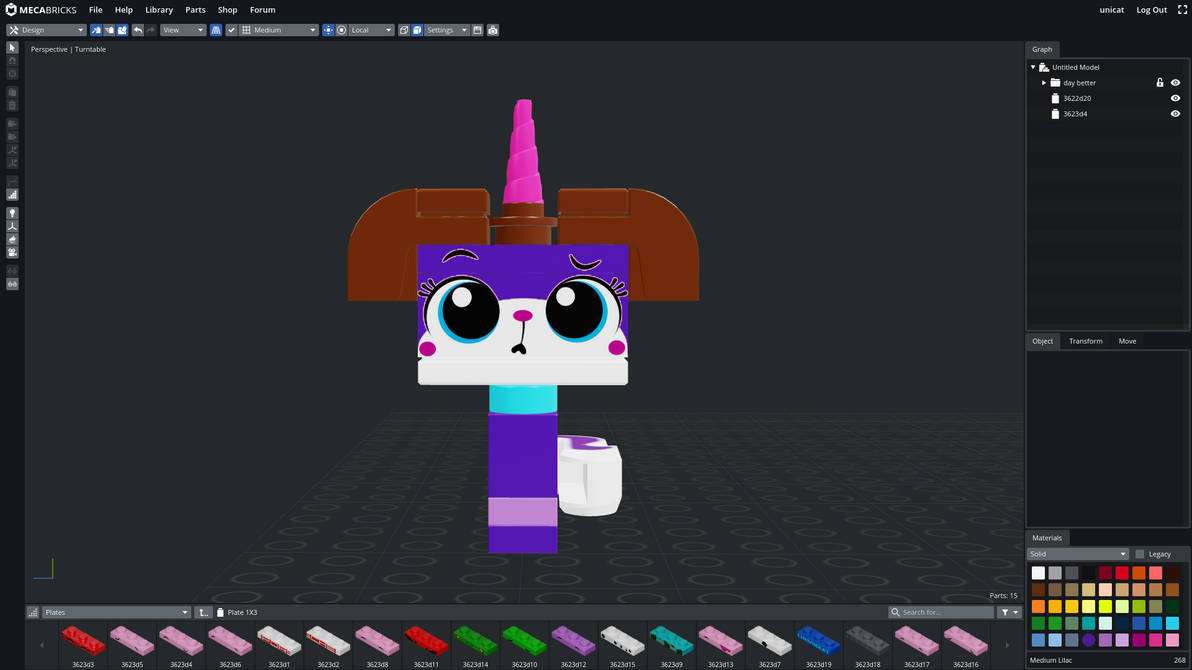Click the parts search field
The width and height of the screenshot is (1192, 670).
[x=941, y=612]
